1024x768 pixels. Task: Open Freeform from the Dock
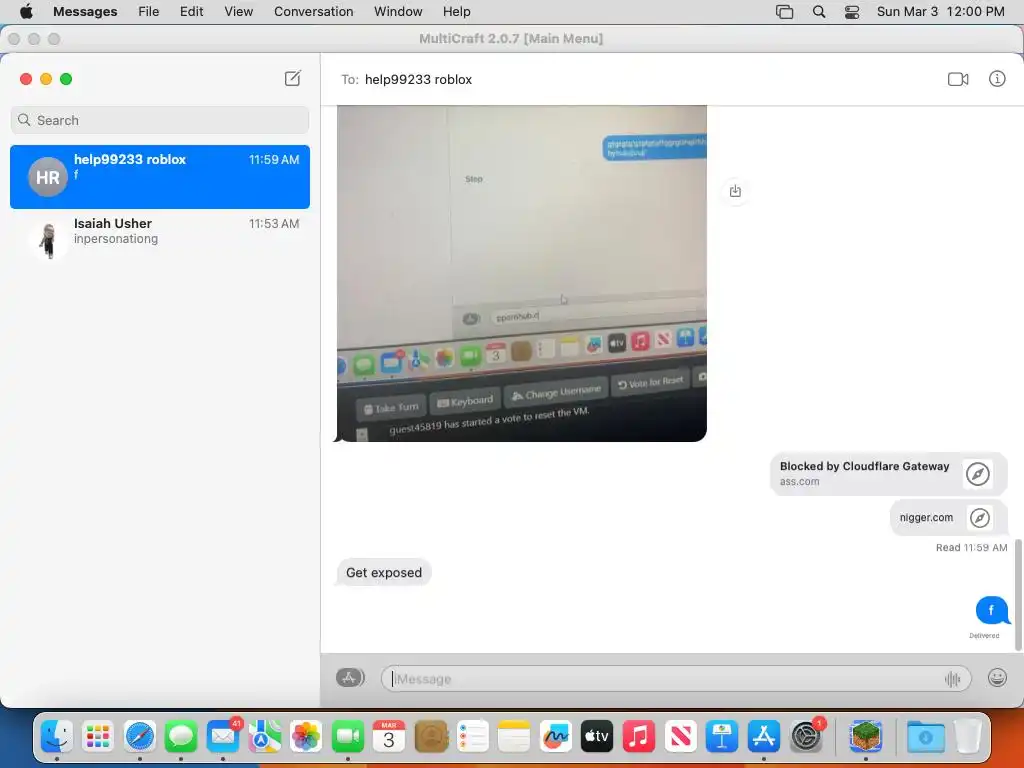point(556,737)
